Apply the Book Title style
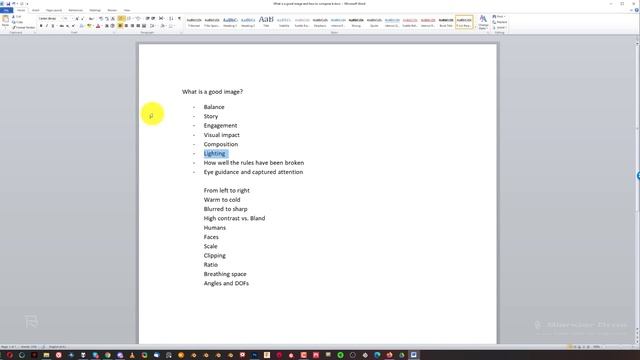This screenshot has width=640, height=360. click(x=446, y=22)
